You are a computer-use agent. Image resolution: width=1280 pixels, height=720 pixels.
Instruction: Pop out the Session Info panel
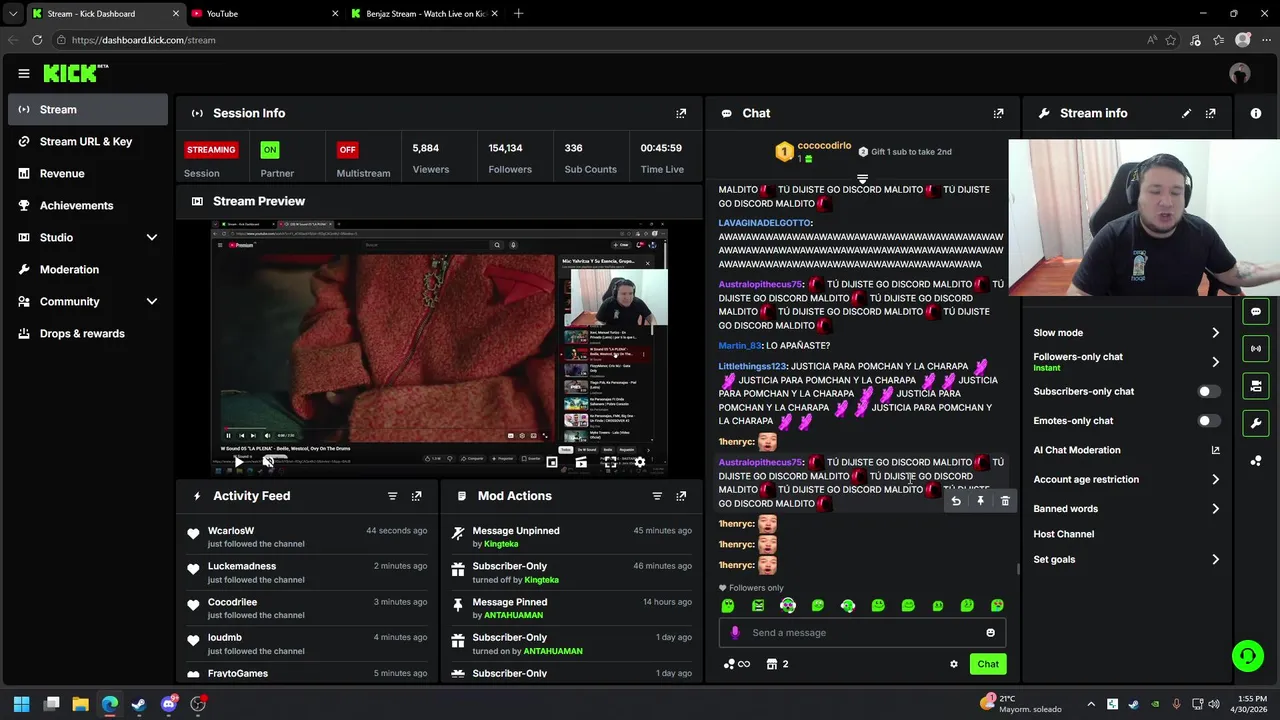pyautogui.click(x=681, y=113)
